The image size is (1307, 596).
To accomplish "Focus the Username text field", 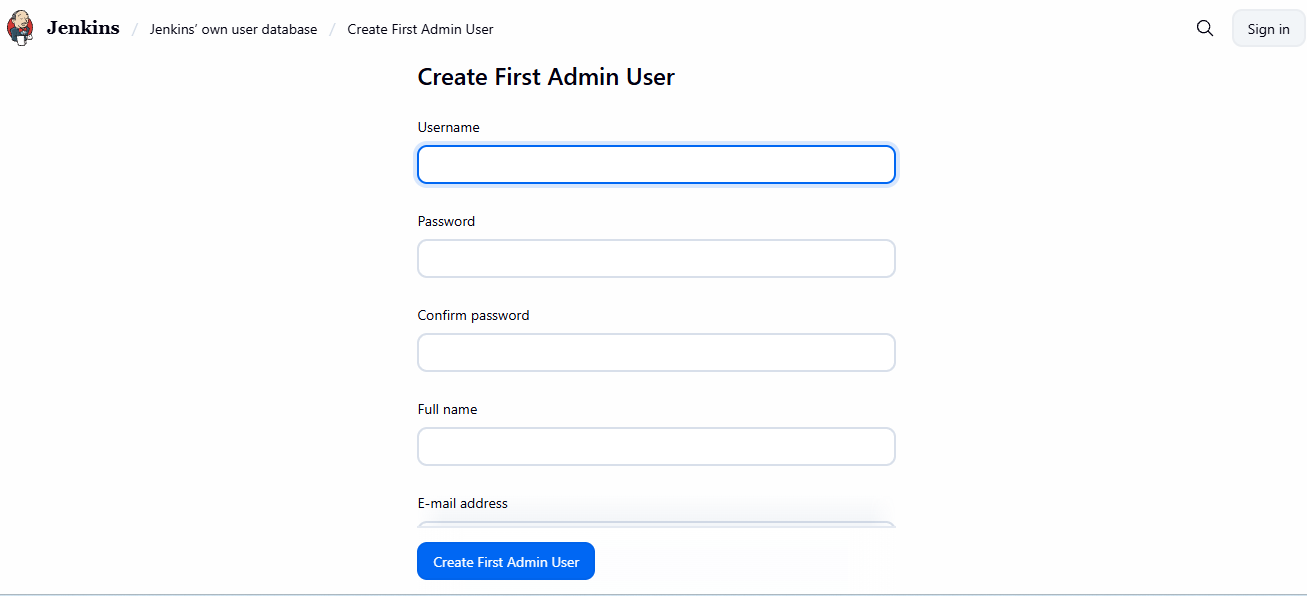I will point(656,165).
